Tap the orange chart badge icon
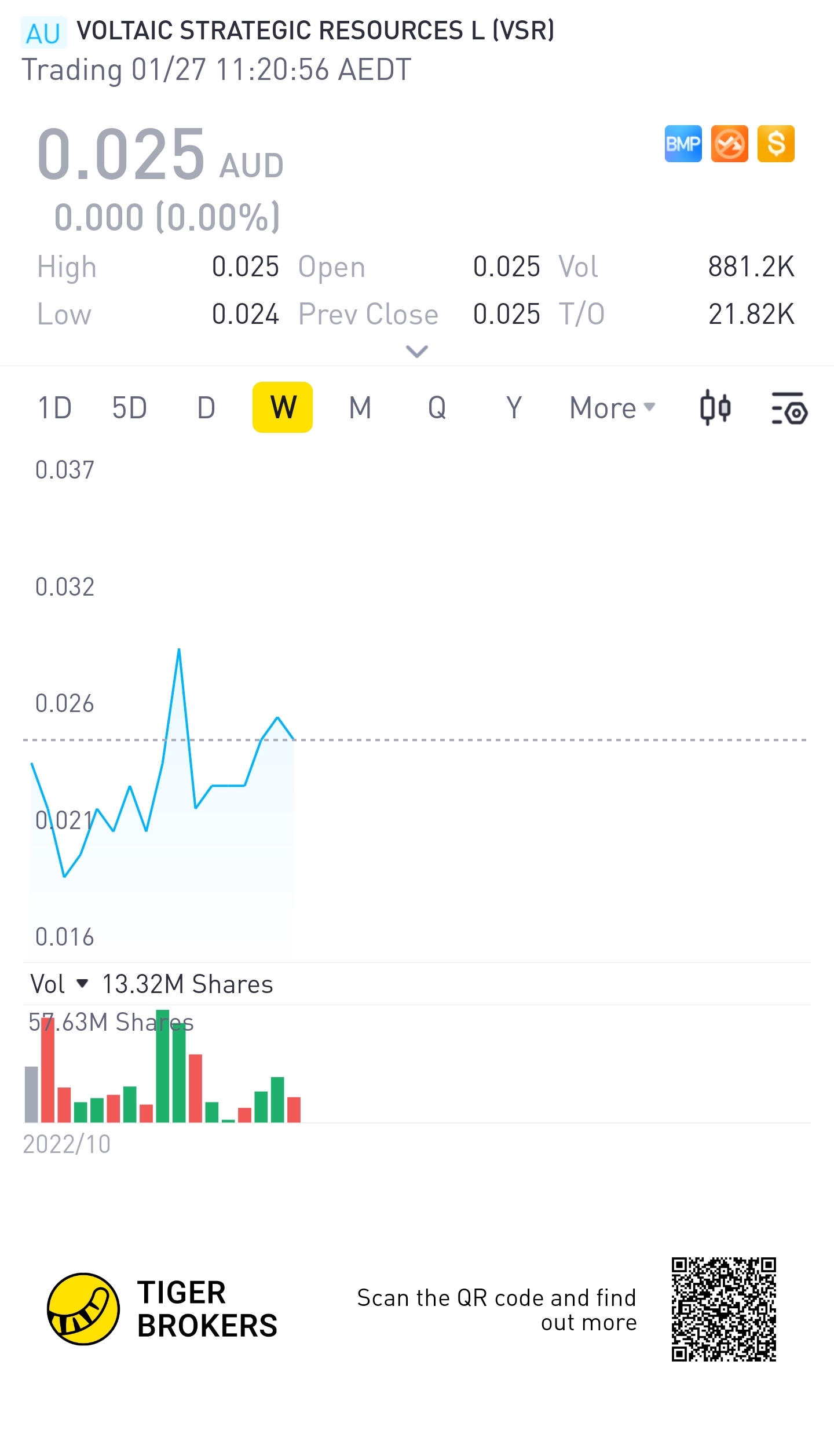 [x=729, y=144]
